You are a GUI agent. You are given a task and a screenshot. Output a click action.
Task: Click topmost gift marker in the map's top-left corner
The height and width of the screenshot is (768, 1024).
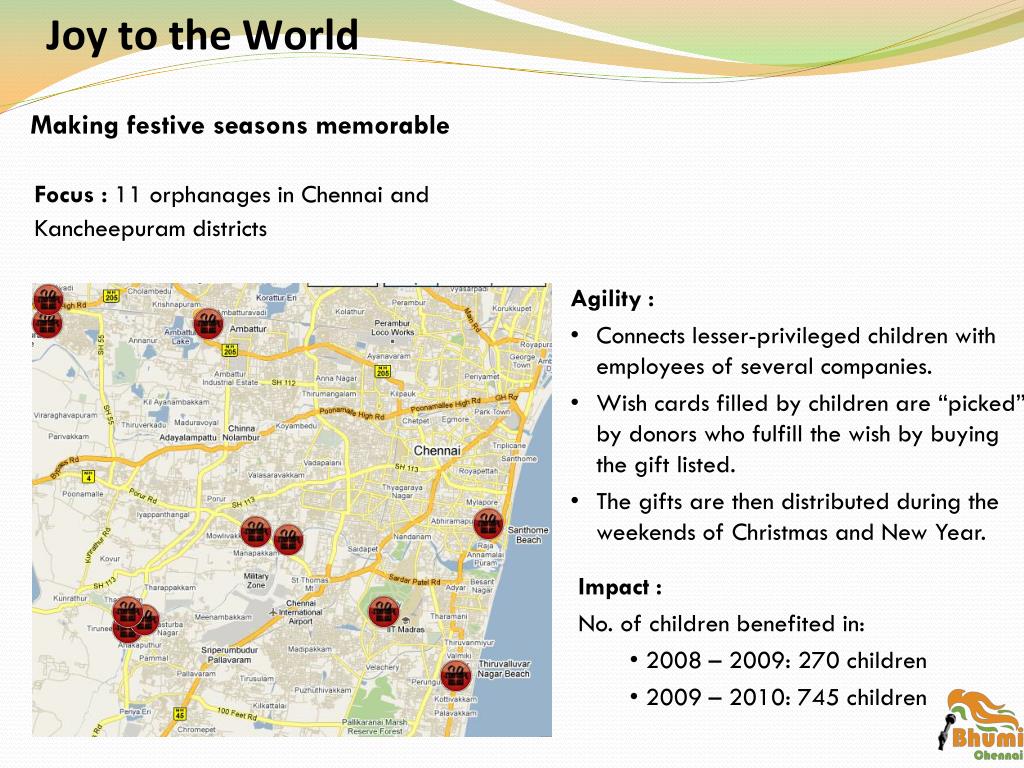tap(47, 297)
